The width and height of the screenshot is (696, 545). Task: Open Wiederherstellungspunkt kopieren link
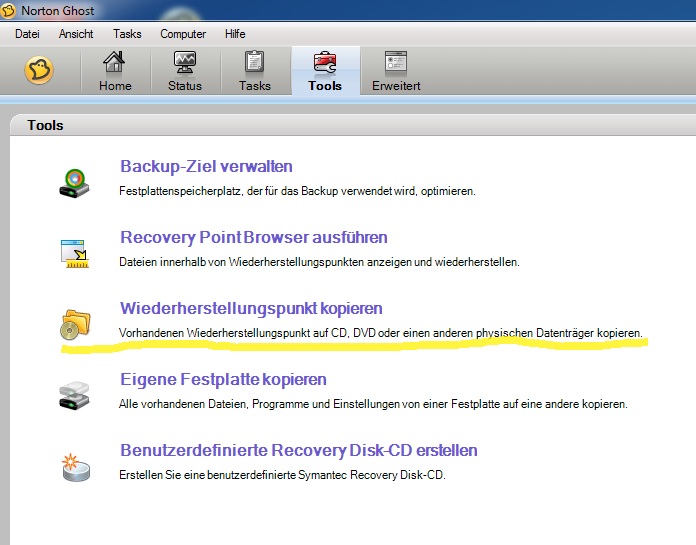(x=251, y=308)
